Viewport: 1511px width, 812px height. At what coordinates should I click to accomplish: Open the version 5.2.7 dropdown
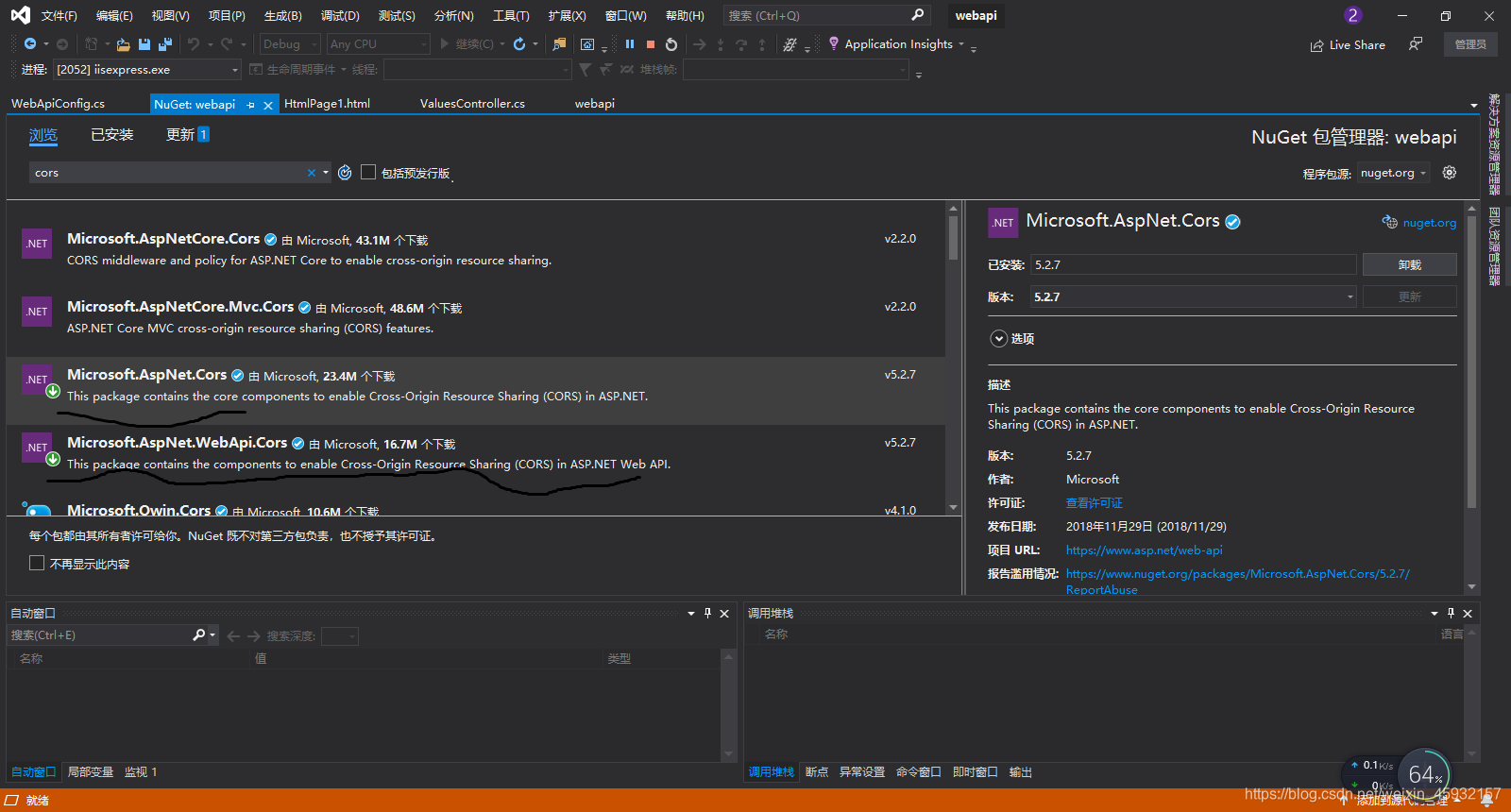pos(1194,296)
